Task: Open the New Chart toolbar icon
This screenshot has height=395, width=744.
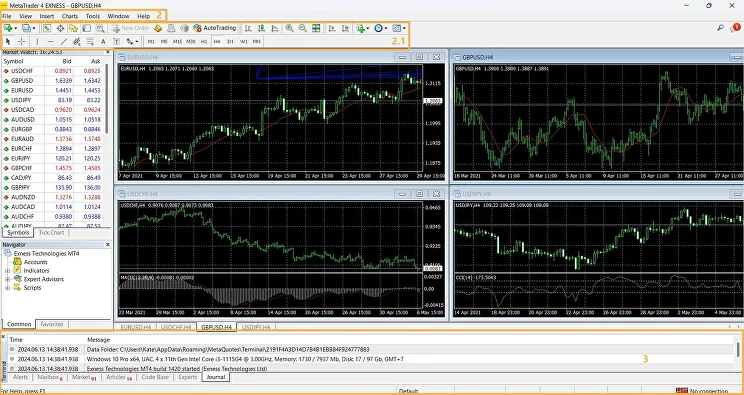Action: click(9, 28)
